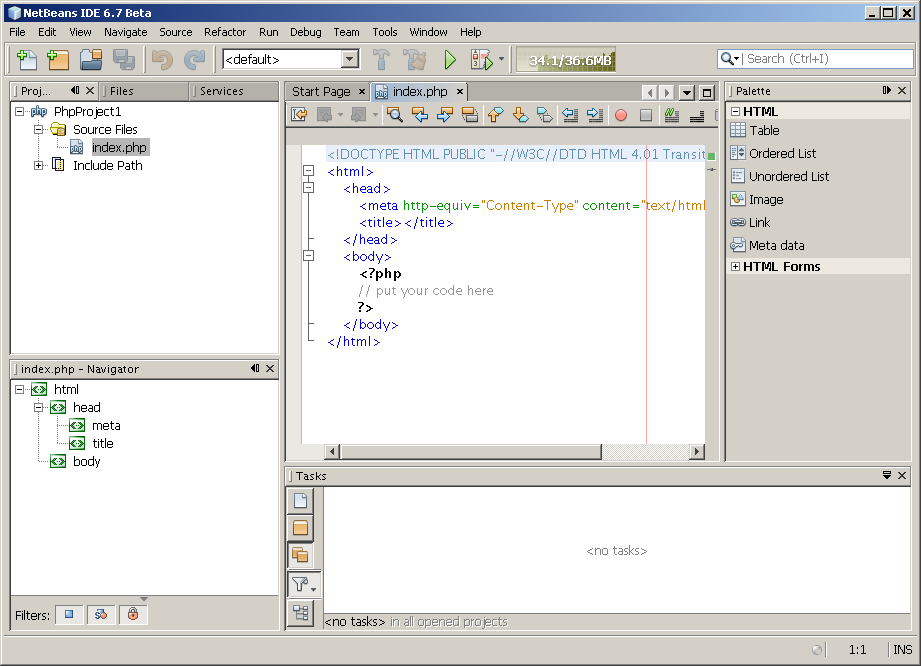
Task: Select Ordered List in the Palette
Action: [x=782, y=153]
